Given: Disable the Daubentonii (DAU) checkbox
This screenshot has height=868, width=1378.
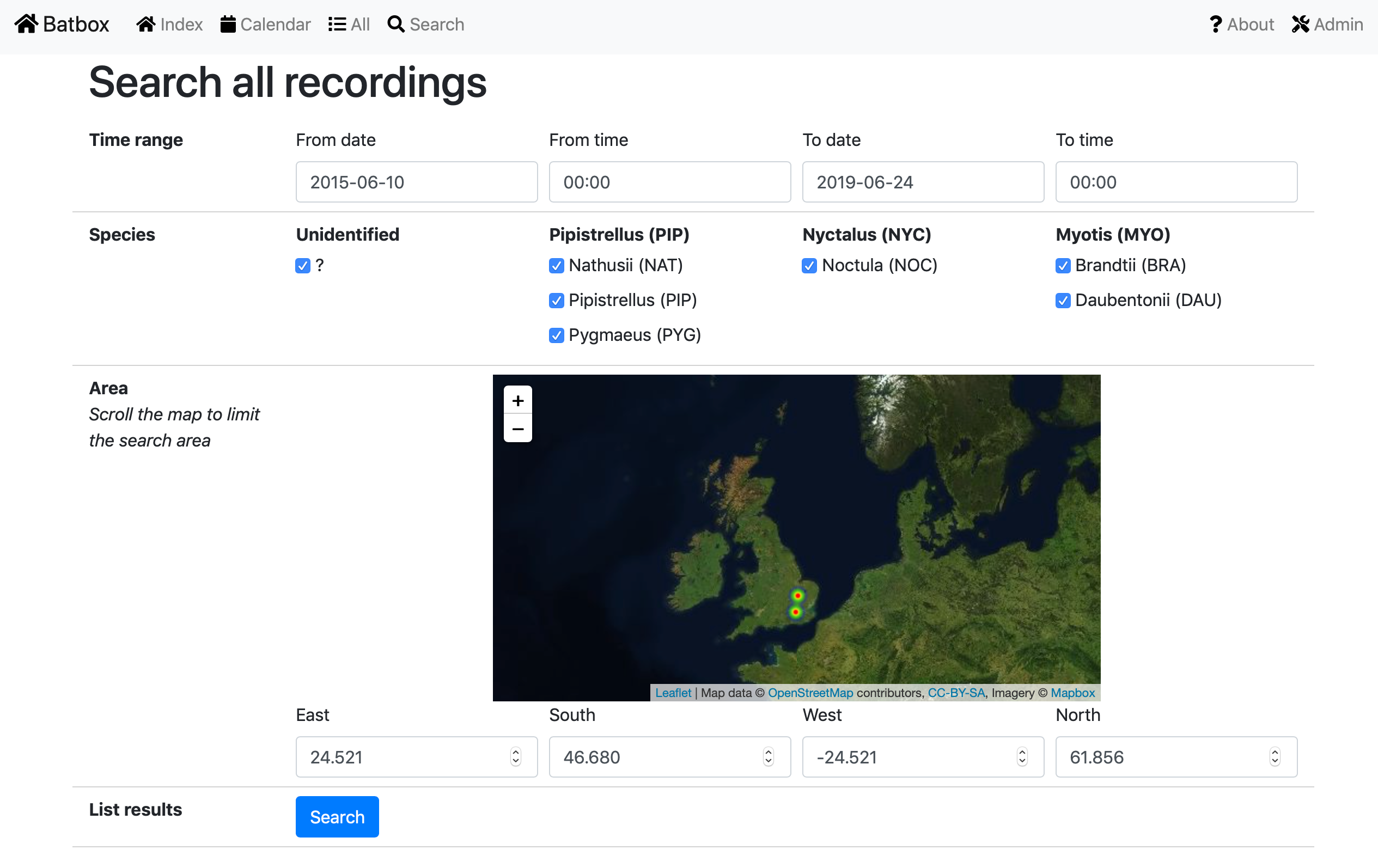Looking at the screenshot, I should pyautogui.click(x=1063, y=301).
